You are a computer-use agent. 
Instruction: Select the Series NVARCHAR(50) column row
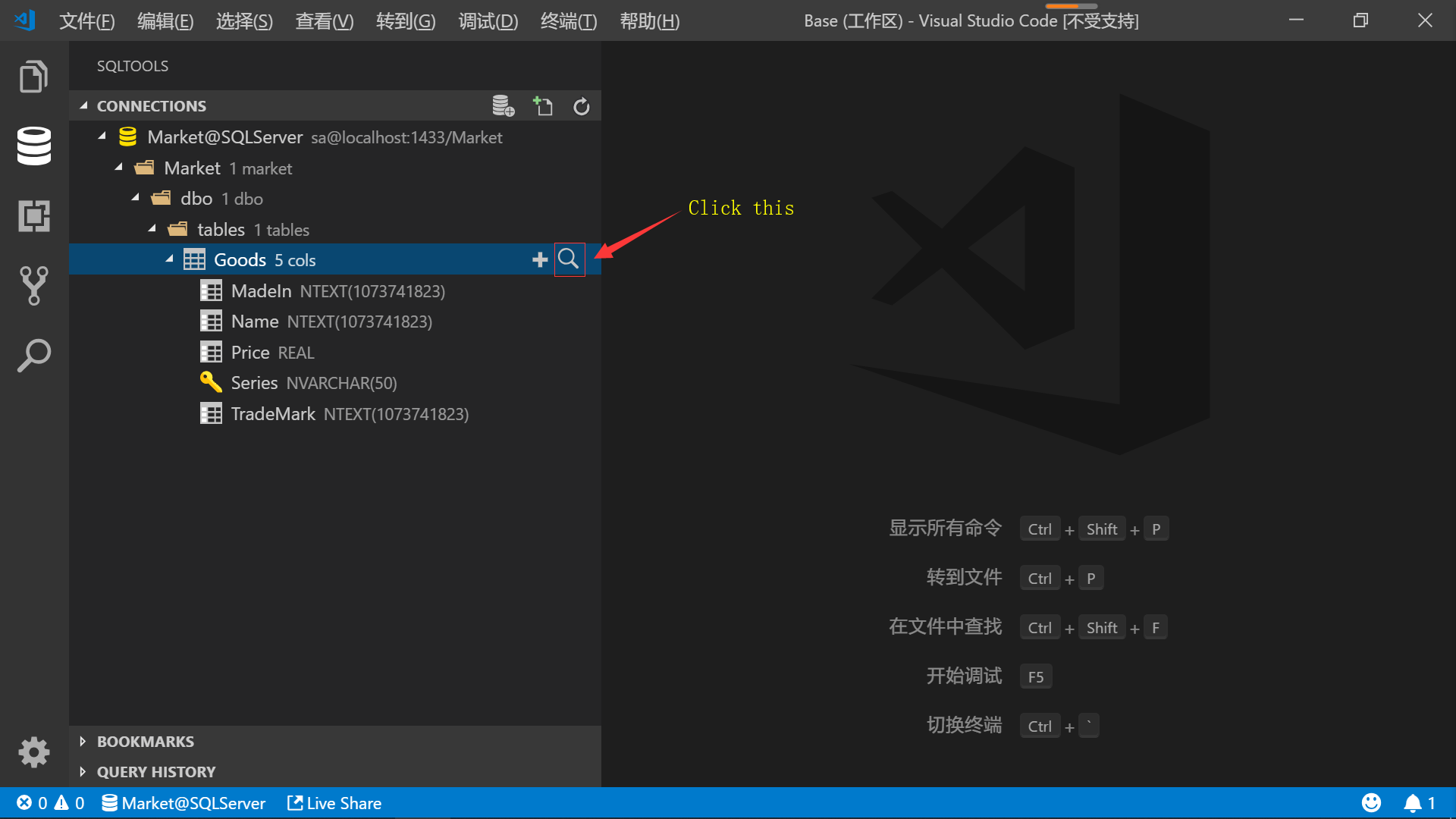335,383
